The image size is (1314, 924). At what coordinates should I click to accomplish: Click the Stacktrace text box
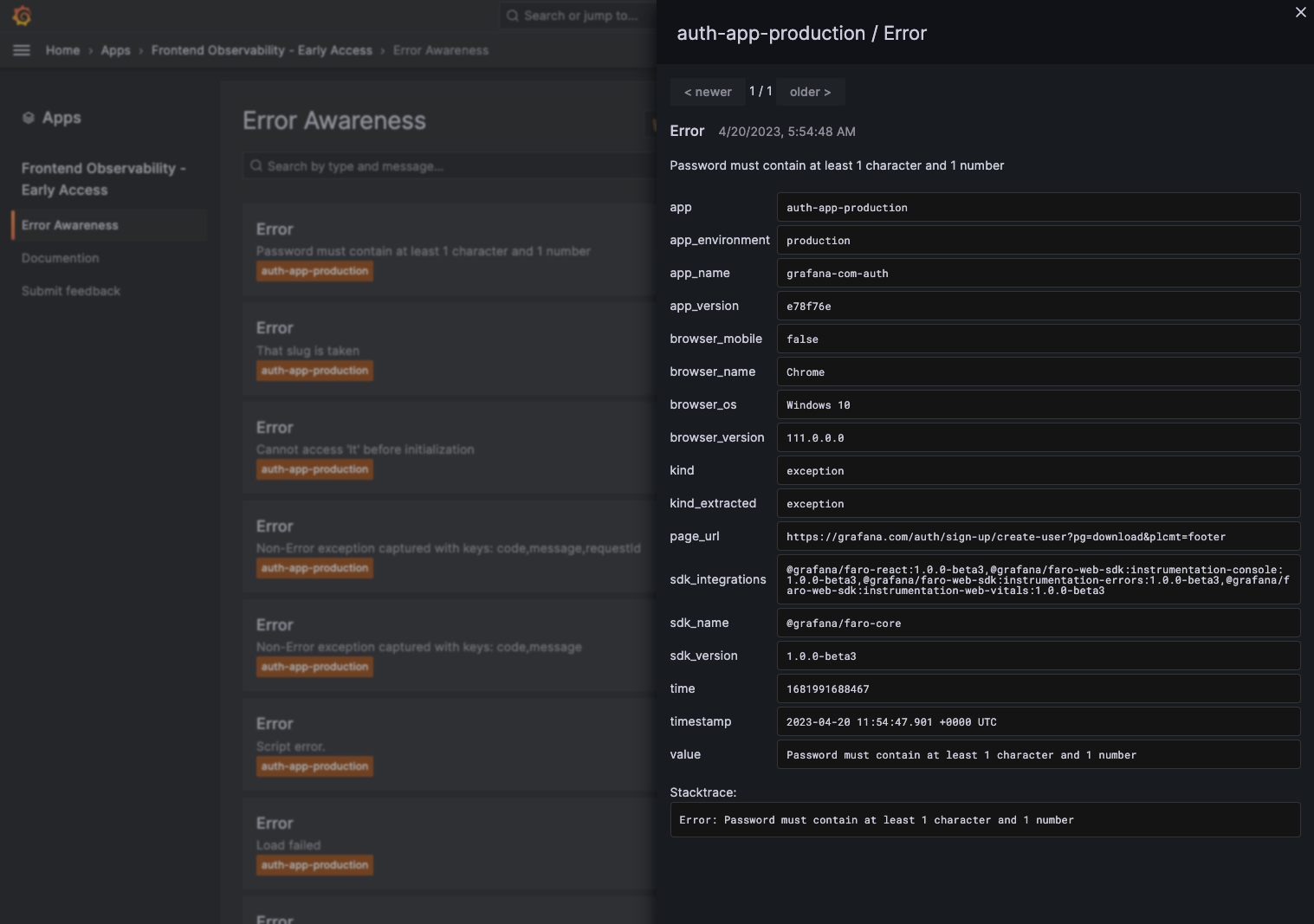coord(985,820)
